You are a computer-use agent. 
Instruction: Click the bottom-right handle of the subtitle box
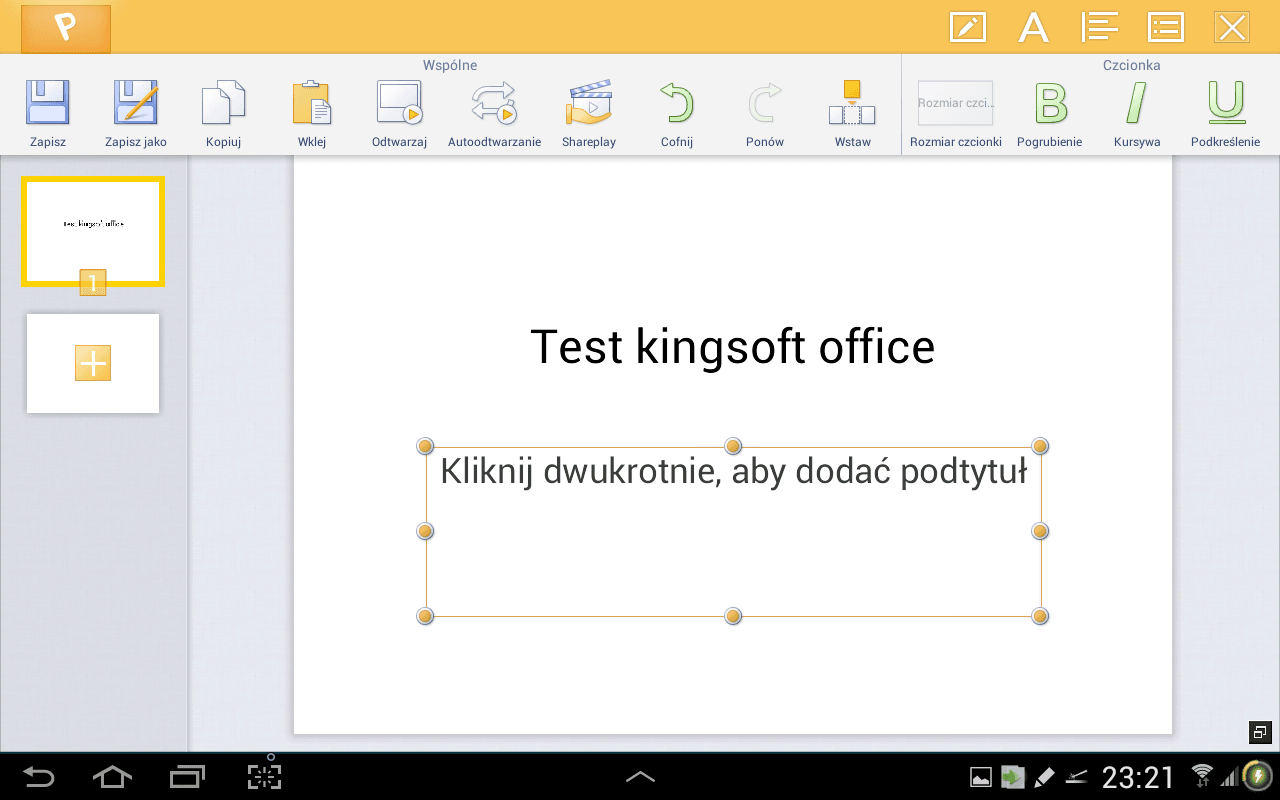[x=1040, y=616]
